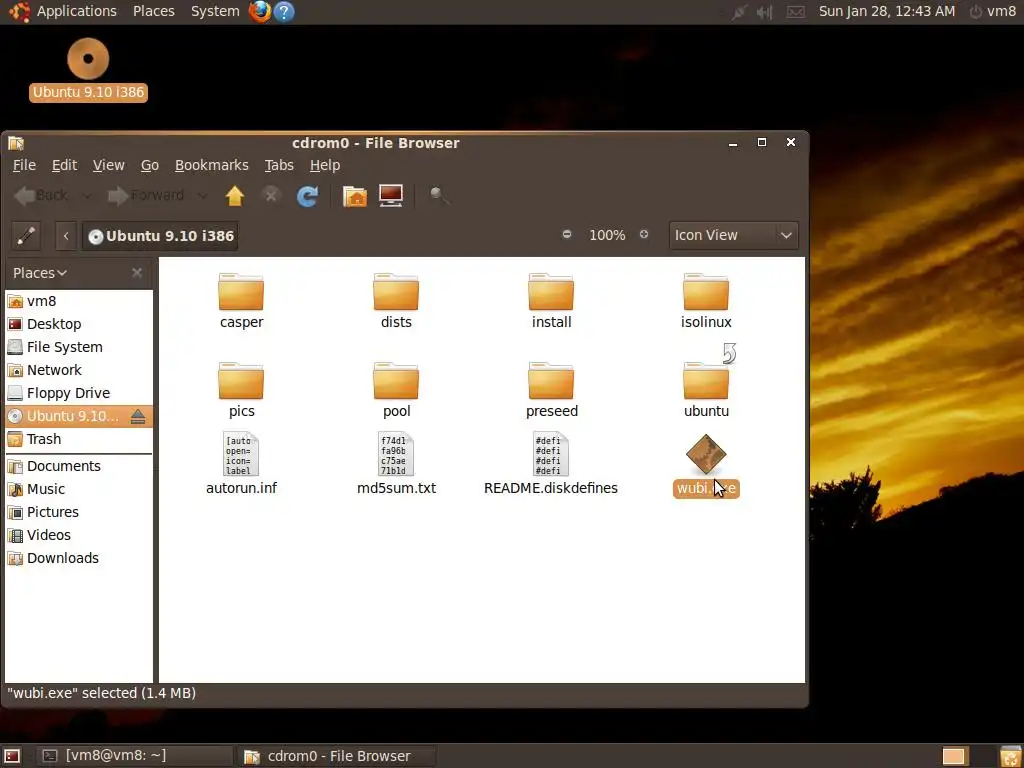This screenshot has height=768, width=1024.
Task: Expand the Places sidebar dropdown
Action: click(40, 273)
